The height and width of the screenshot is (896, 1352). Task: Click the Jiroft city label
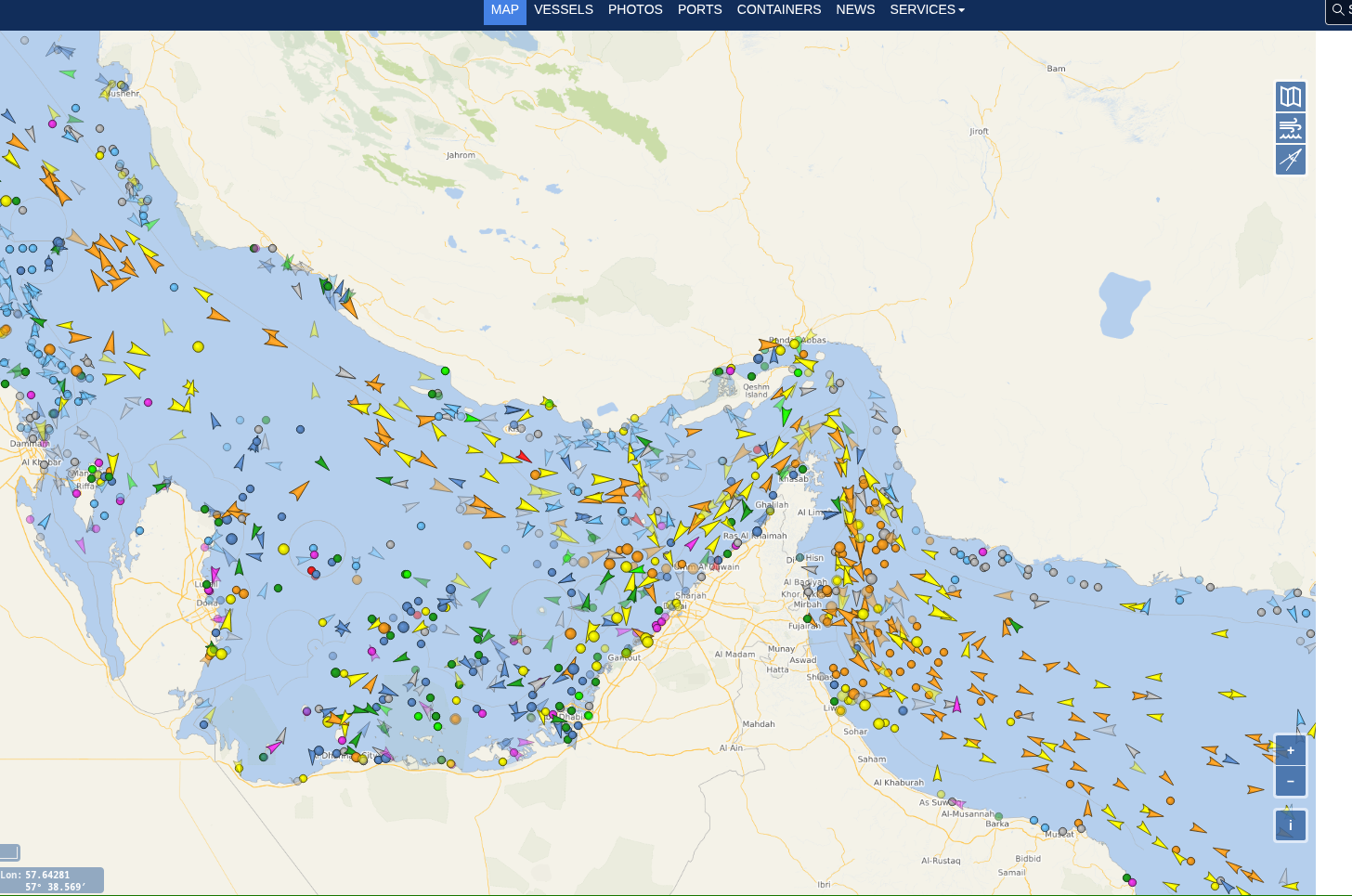click(x=979, y=132)
